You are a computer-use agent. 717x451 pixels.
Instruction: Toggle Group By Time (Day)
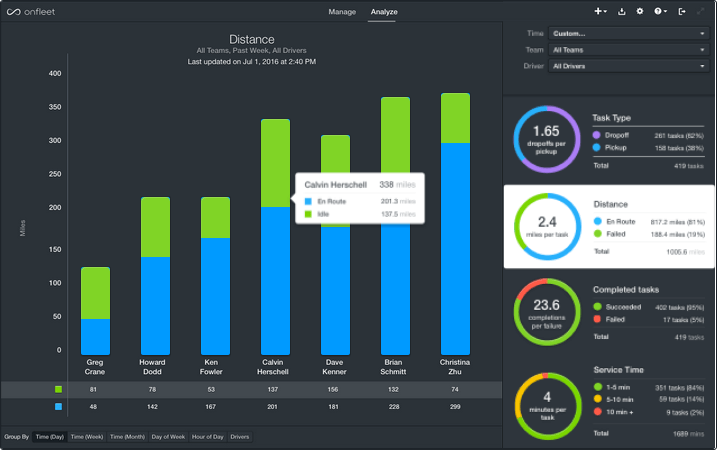pos(50,437)
